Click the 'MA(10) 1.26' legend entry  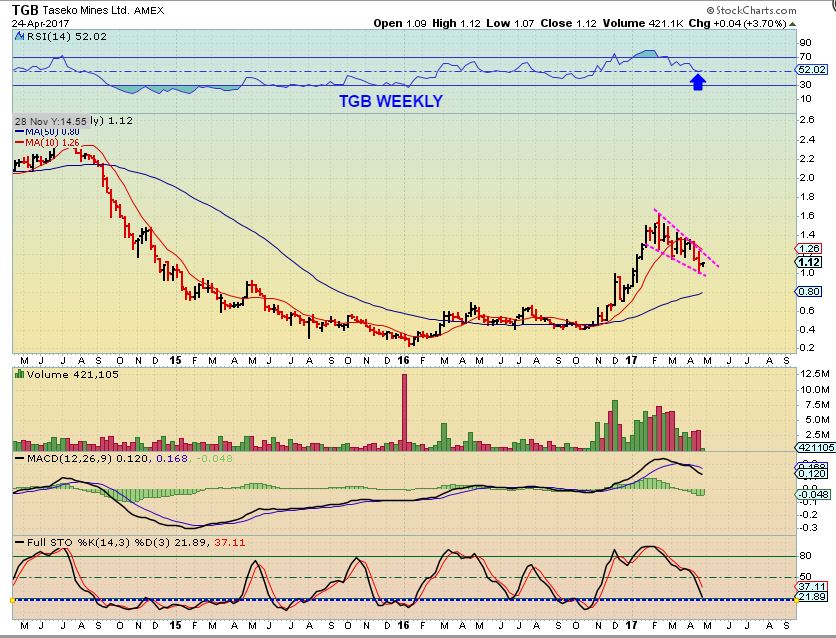click(x=47, y=142)
